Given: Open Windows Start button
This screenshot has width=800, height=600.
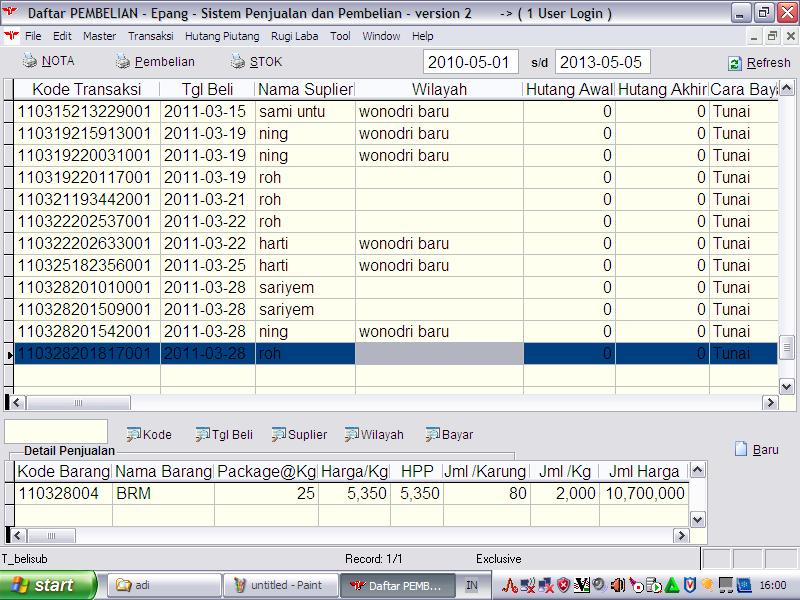Looking at the screenshot, I should point(49,585).
